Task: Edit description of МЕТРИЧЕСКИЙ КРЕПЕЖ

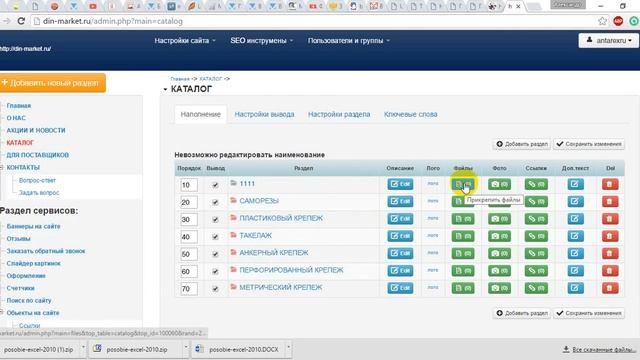Action: pyautogui.click(x=400, y=288)
